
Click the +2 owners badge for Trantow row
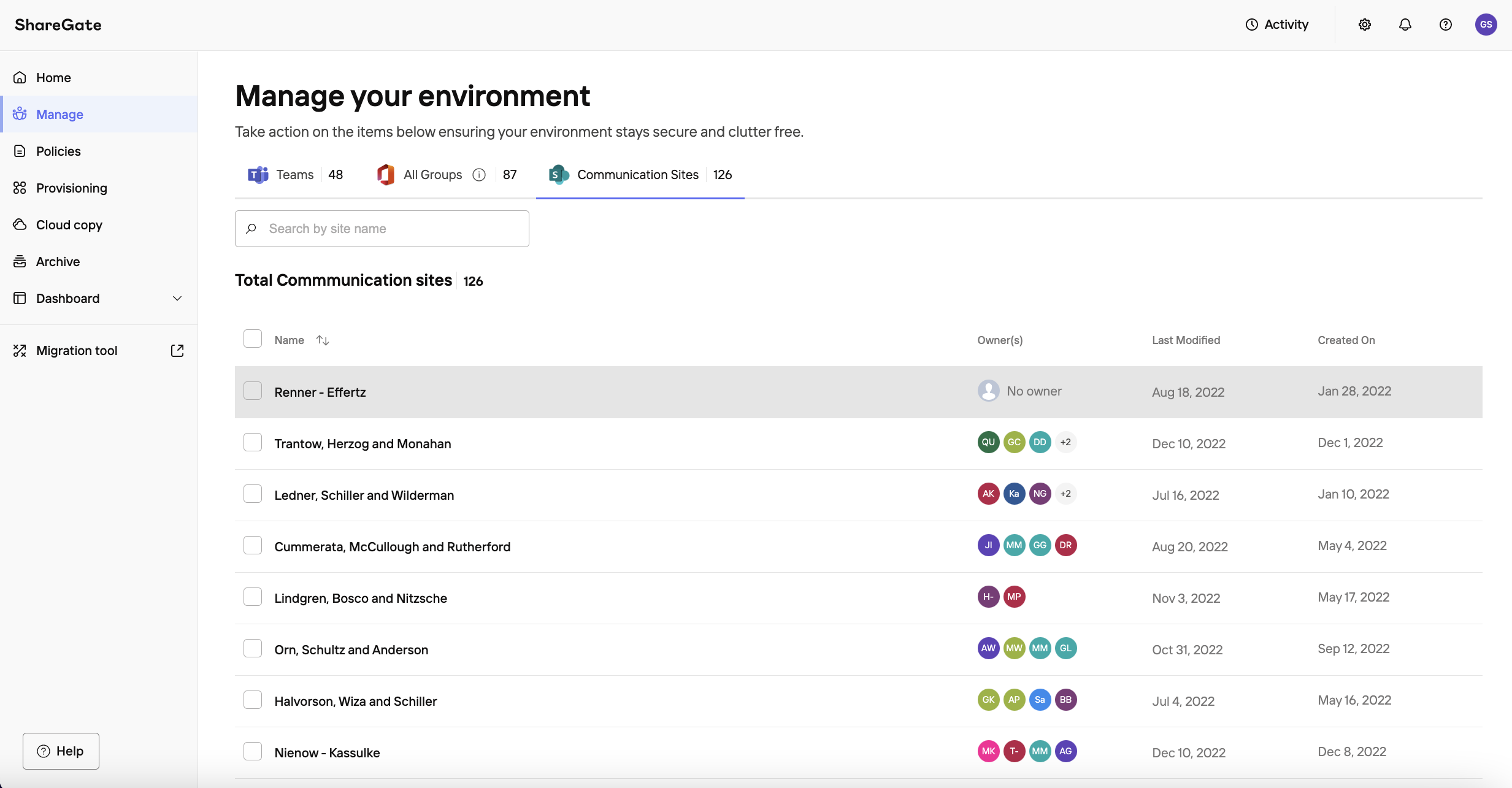tap(1065, 442)
